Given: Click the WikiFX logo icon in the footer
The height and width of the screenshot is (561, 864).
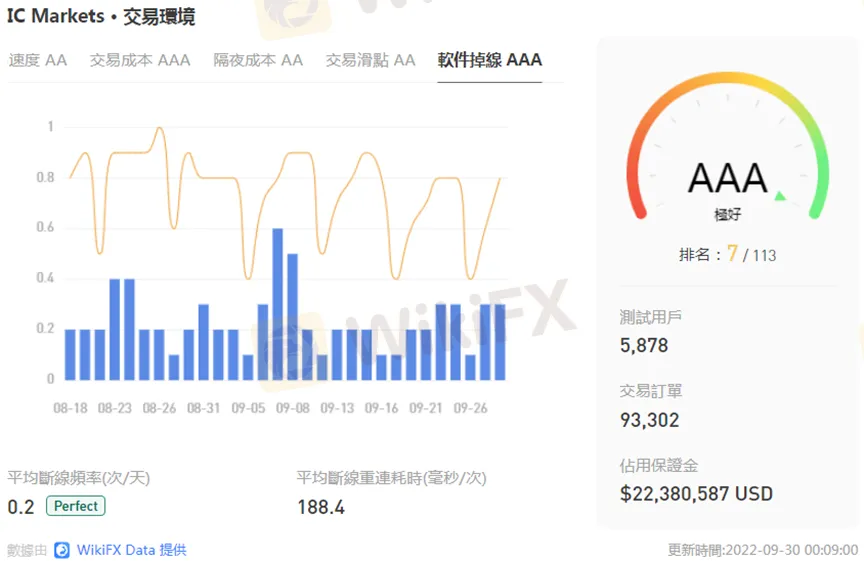Looking at the screenshot, I should tap(62, 550).
